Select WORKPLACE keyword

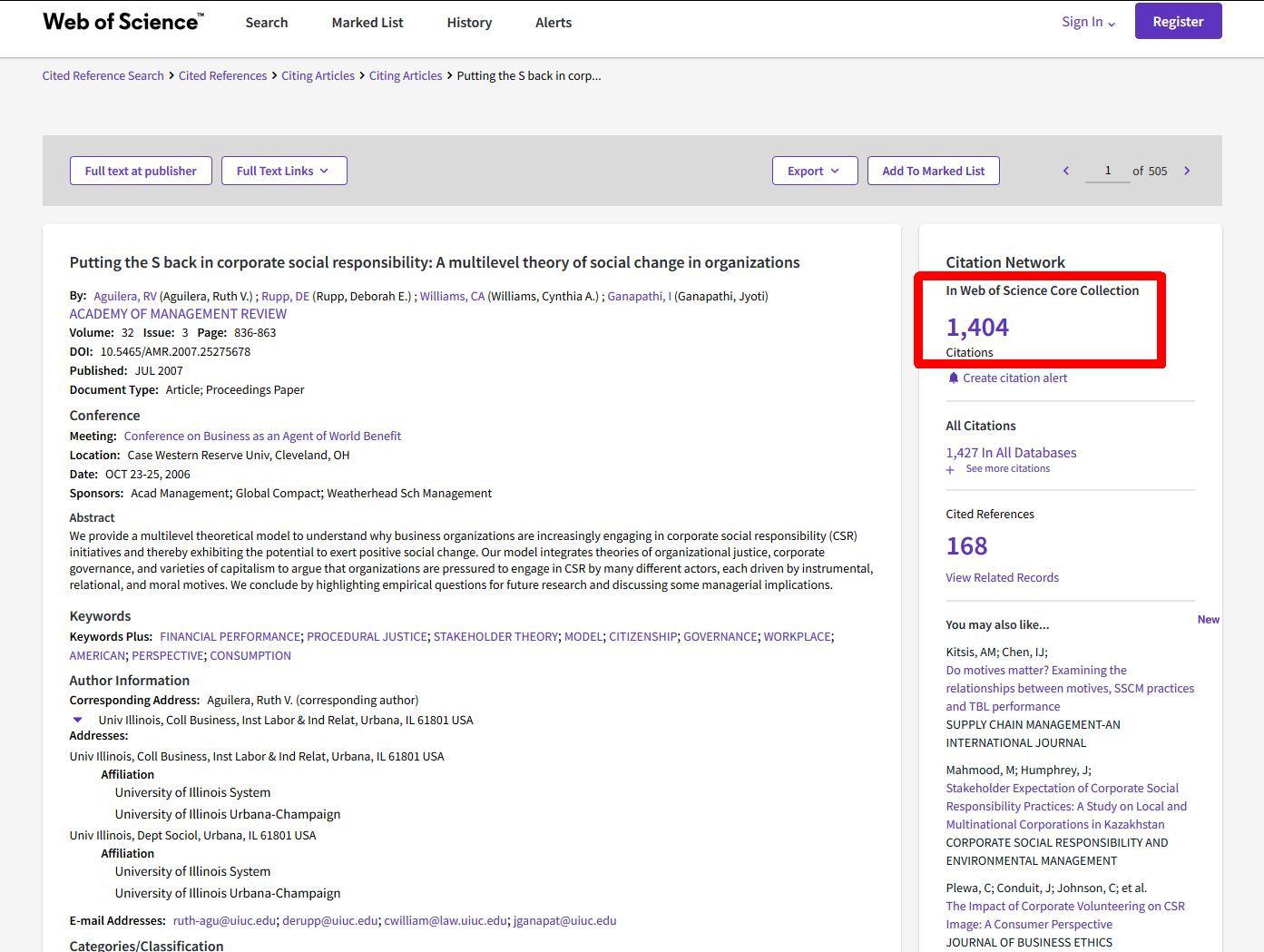[797, 636]
